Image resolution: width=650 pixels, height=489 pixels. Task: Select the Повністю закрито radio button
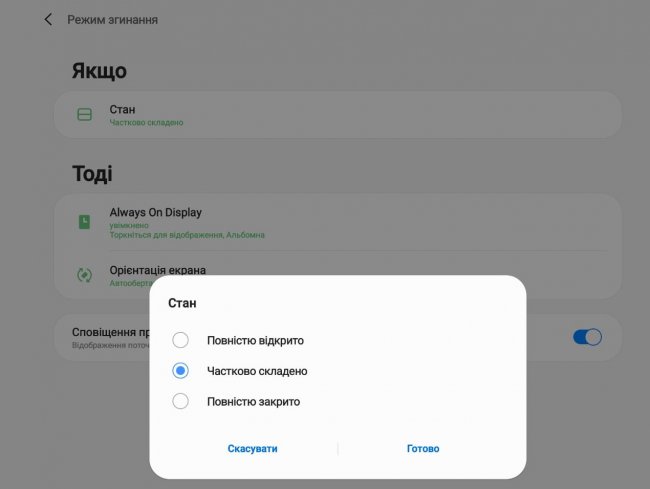tap(180, 402)
